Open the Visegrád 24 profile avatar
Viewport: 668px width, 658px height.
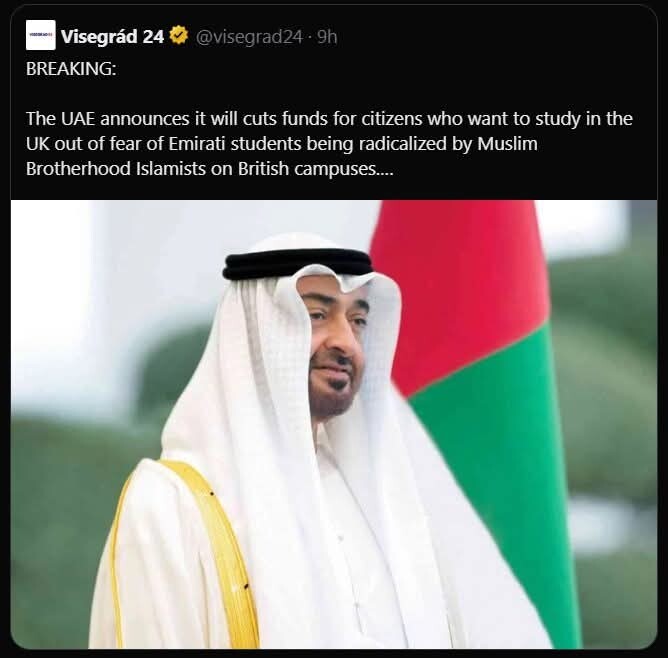point(40,35)
